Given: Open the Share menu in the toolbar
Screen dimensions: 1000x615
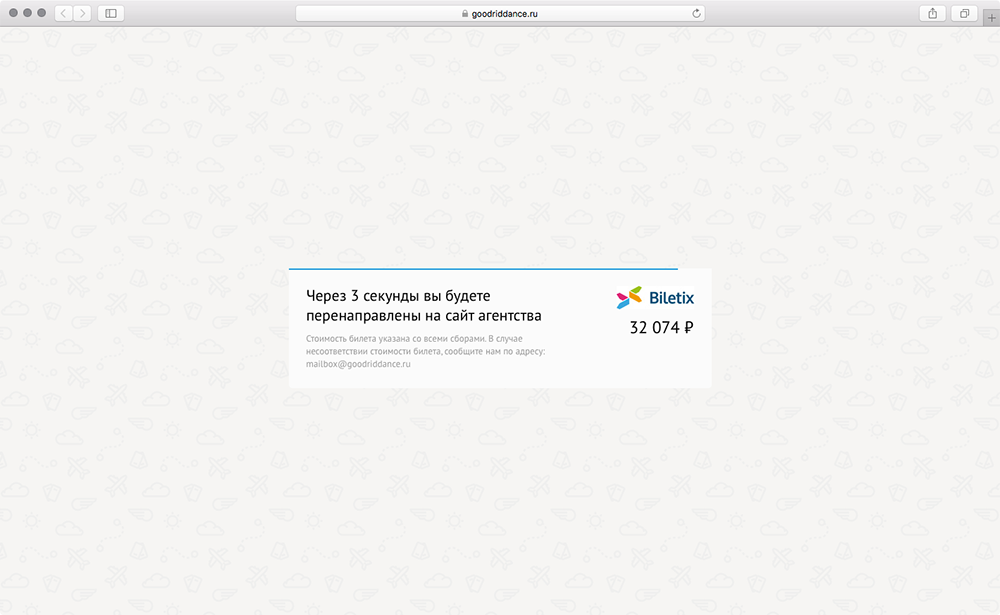Looking at the screenshot, I should (x=932, y=13).
